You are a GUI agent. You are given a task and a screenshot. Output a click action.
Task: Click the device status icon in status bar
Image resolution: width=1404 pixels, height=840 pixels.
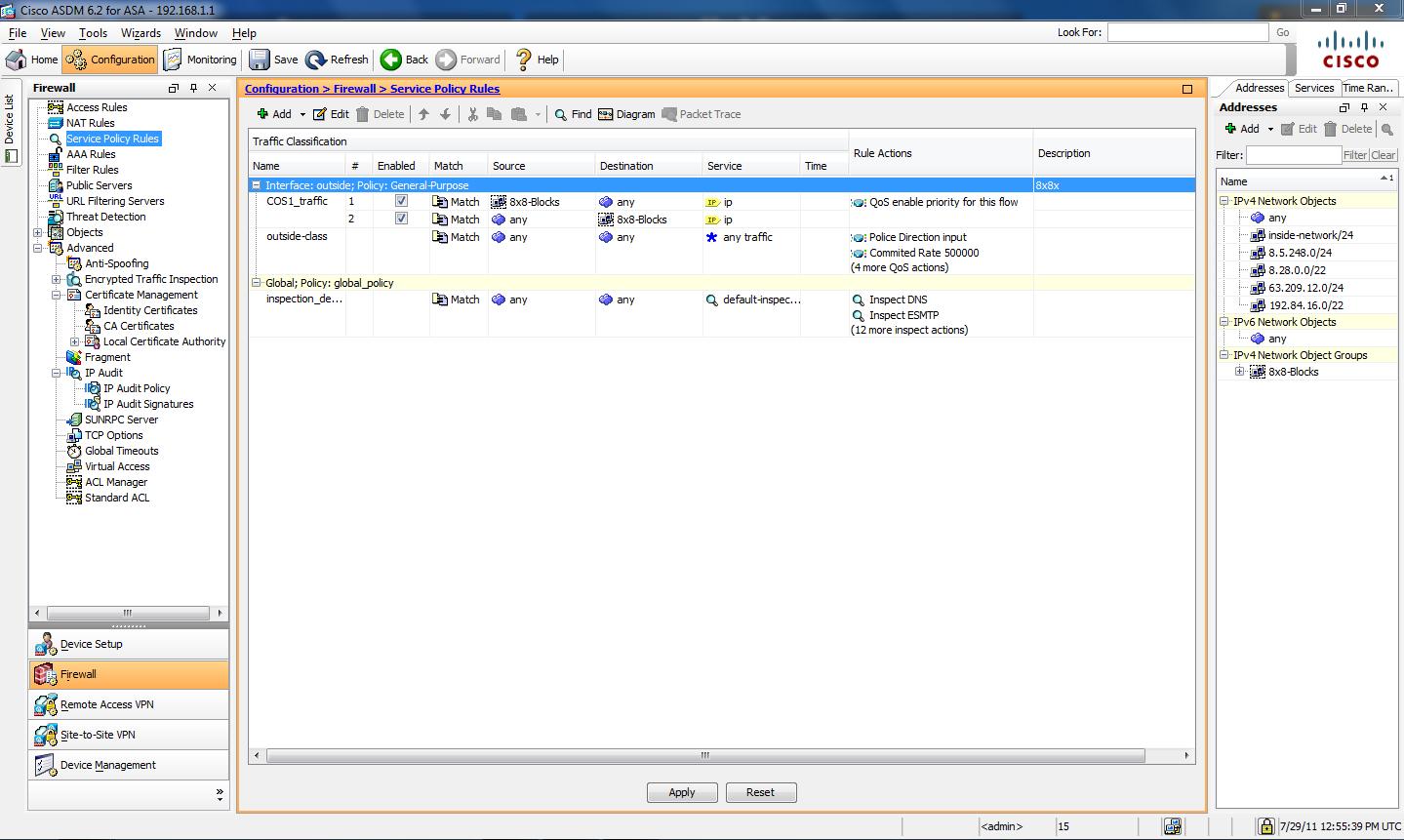(1173, 826)
